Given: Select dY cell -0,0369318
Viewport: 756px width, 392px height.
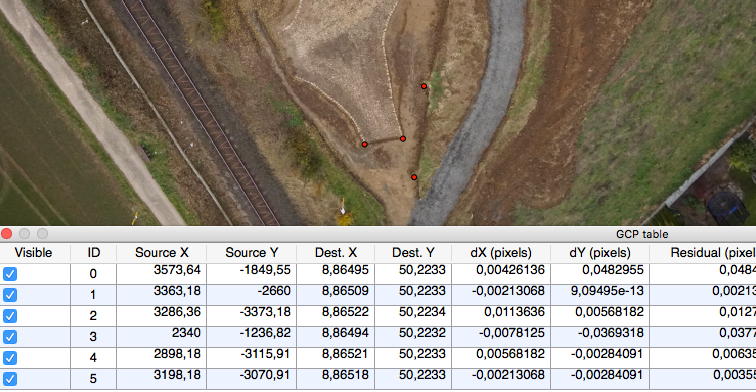Looking at the screenshot, I should coord(600,337).
